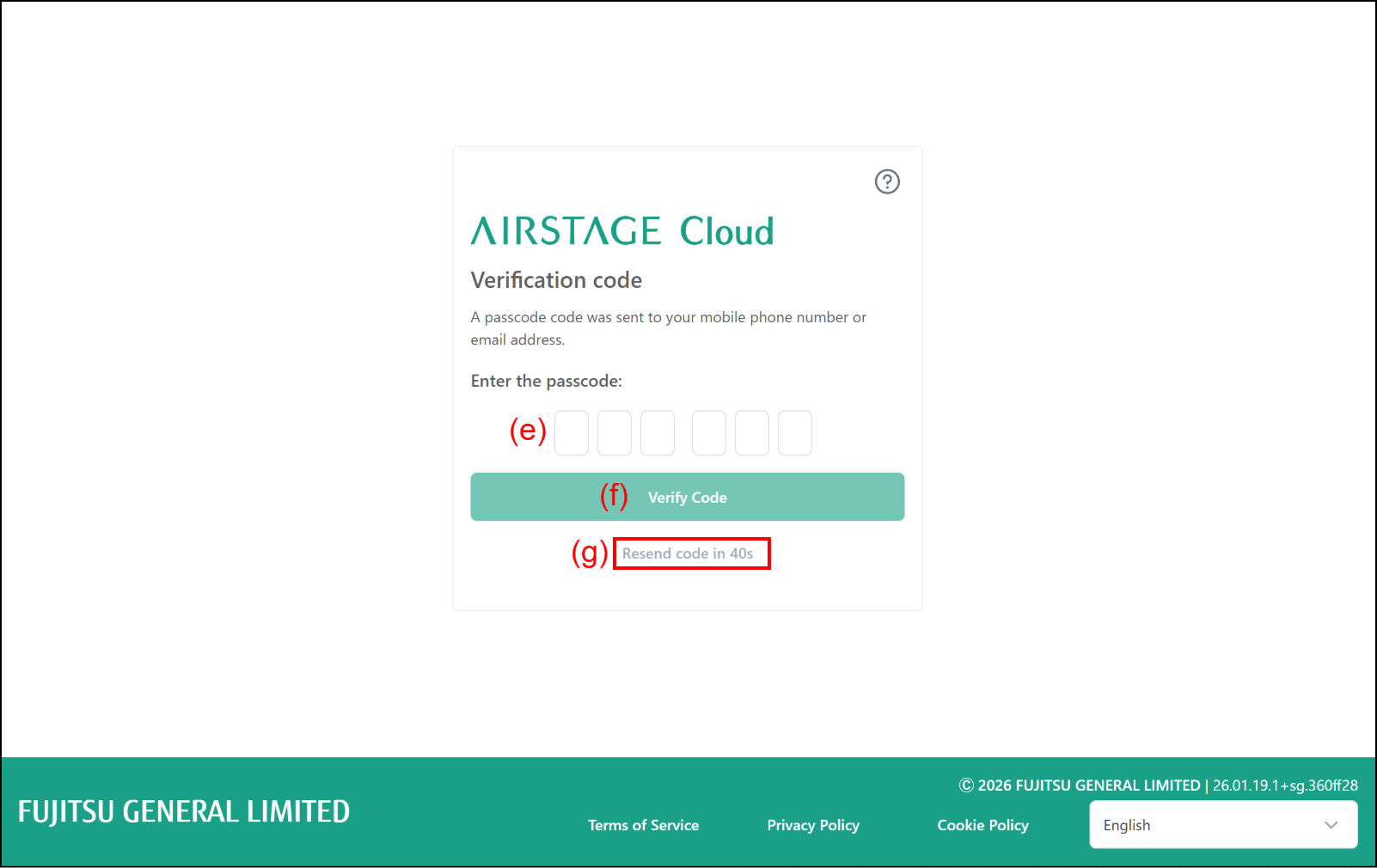The height and width of the screenshot is (868, 1377).
Task: Open the Cookie Policy link
Action: tap(982, 825)
